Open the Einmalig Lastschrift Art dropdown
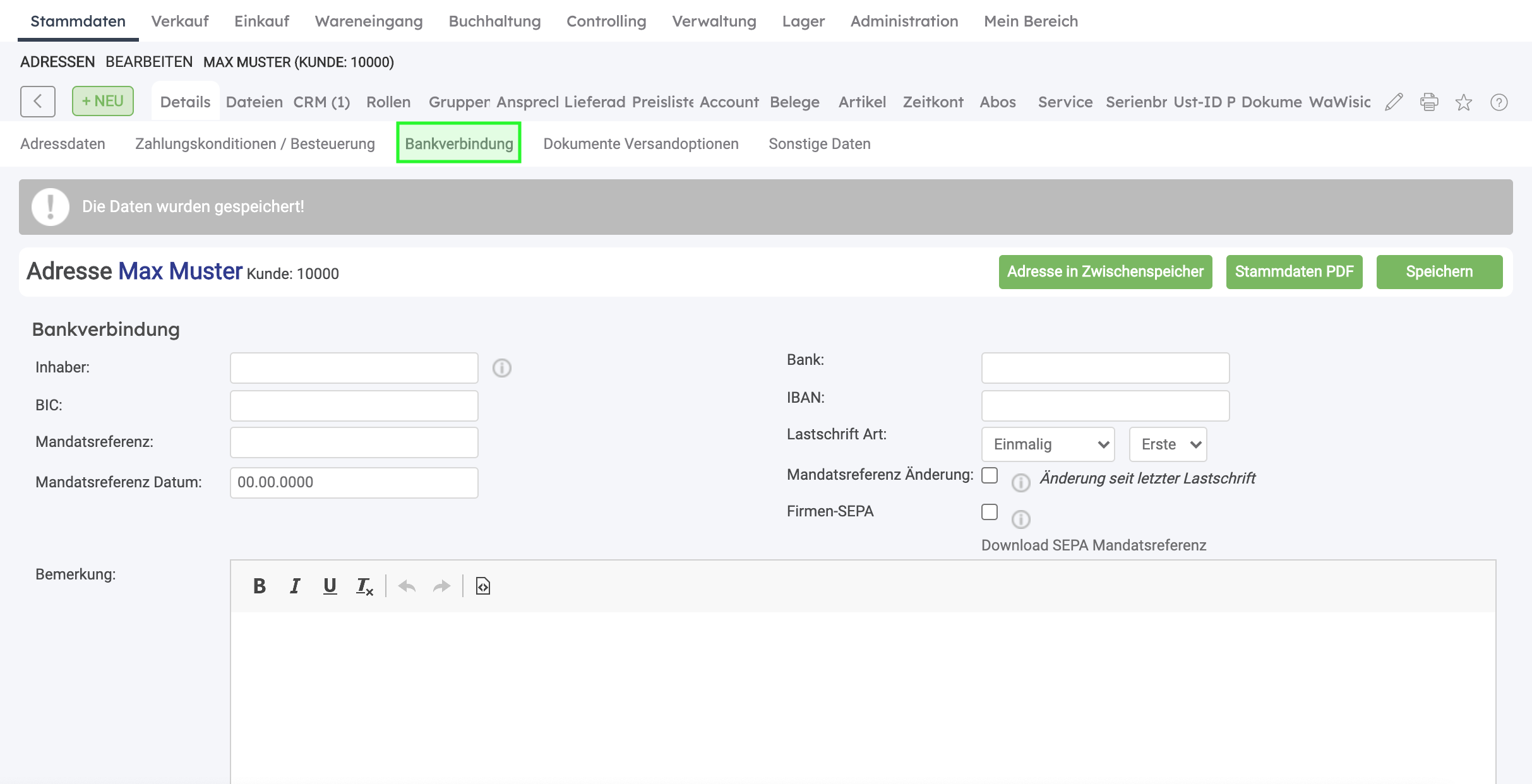The width and height of the screenshot is (1532, 784). [x=1048, y=444]
